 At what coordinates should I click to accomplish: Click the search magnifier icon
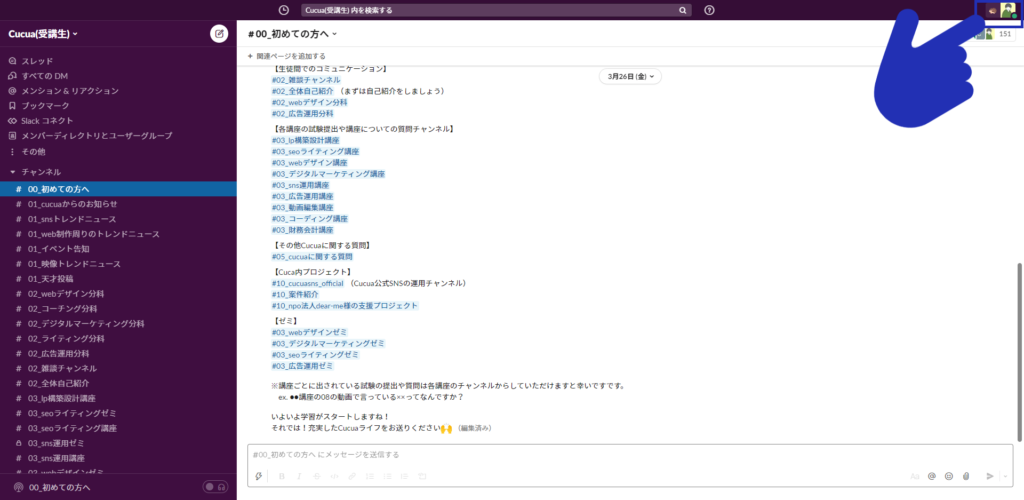pyautogui.click(x=682, y=10)
